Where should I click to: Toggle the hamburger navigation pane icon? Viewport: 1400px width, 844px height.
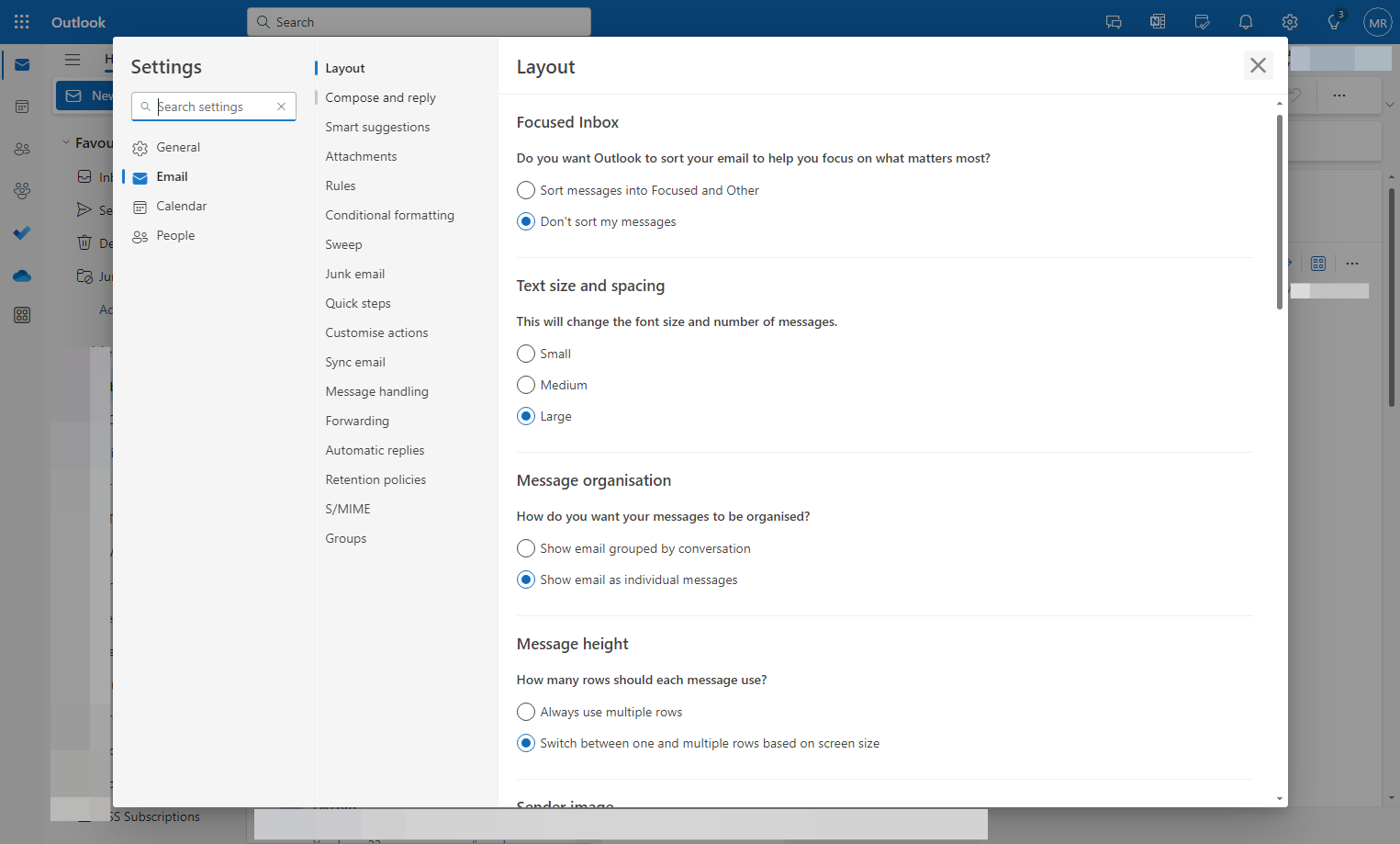(x=73, y=60)
